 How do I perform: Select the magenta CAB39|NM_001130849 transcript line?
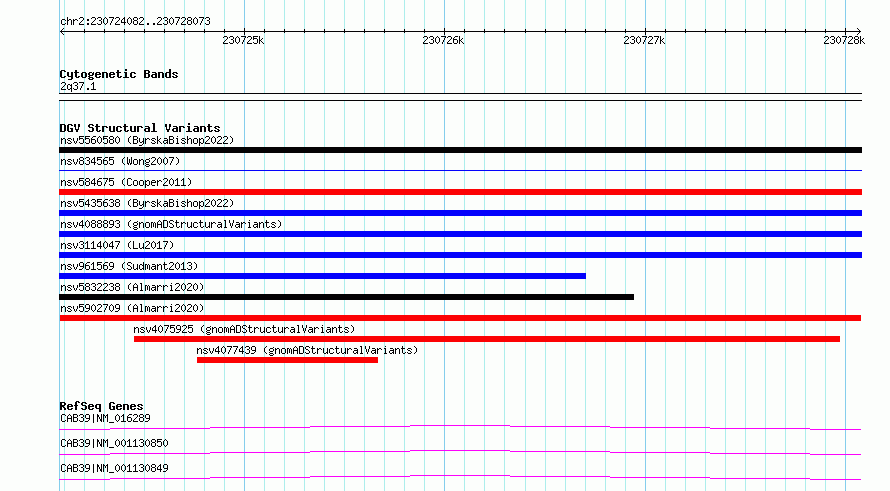(x=460, y=477)
